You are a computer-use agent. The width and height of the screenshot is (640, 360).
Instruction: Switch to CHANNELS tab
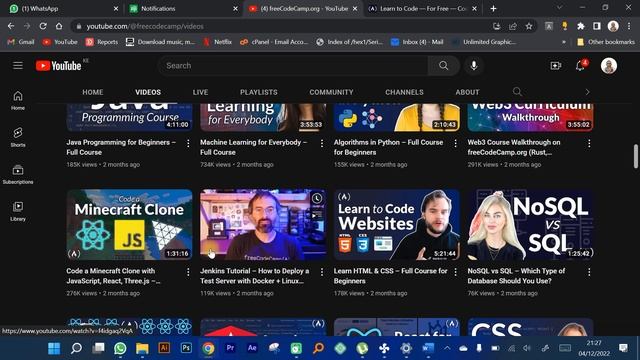404,92
